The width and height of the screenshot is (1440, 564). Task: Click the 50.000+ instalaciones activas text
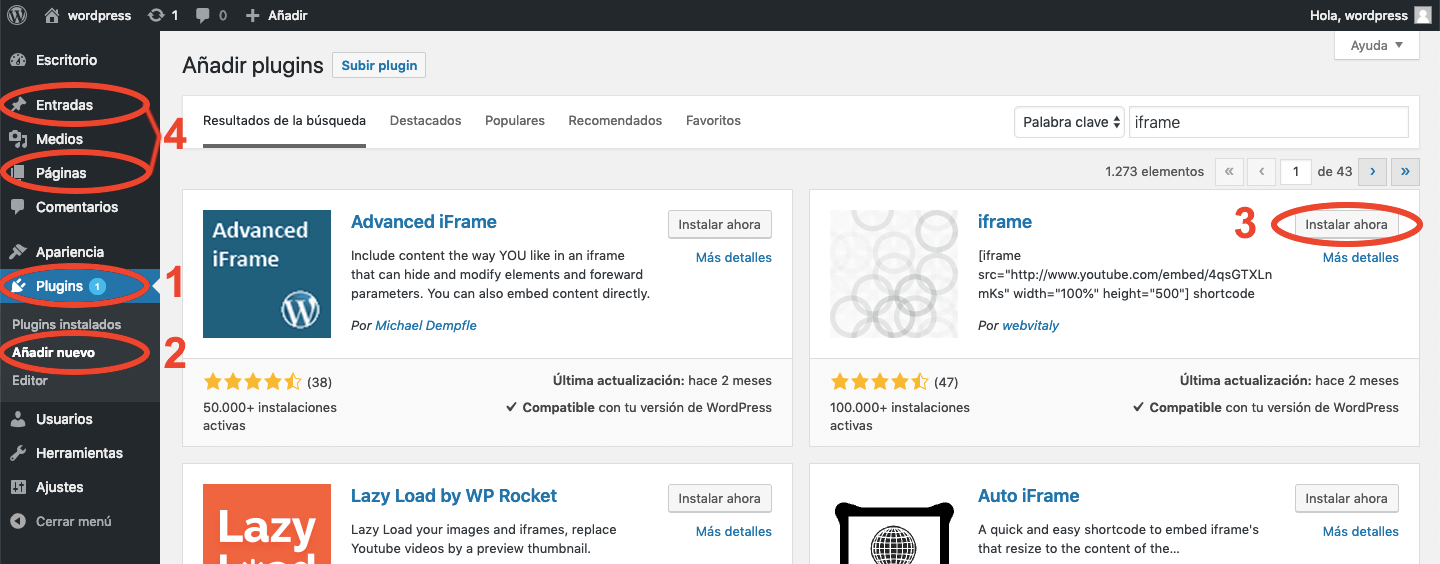click(x=270, y=417)
